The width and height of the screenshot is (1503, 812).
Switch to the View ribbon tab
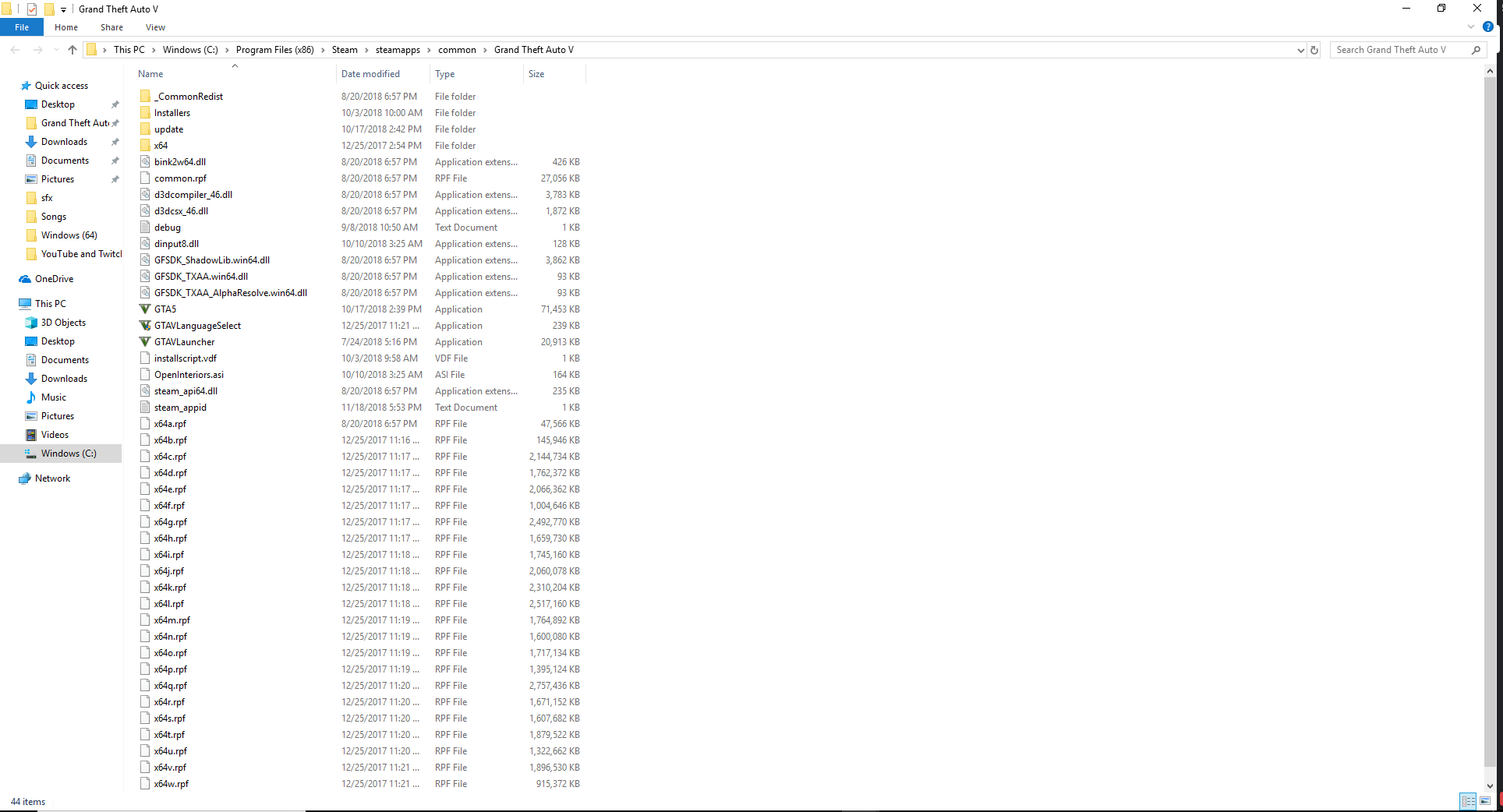[154, 26]
